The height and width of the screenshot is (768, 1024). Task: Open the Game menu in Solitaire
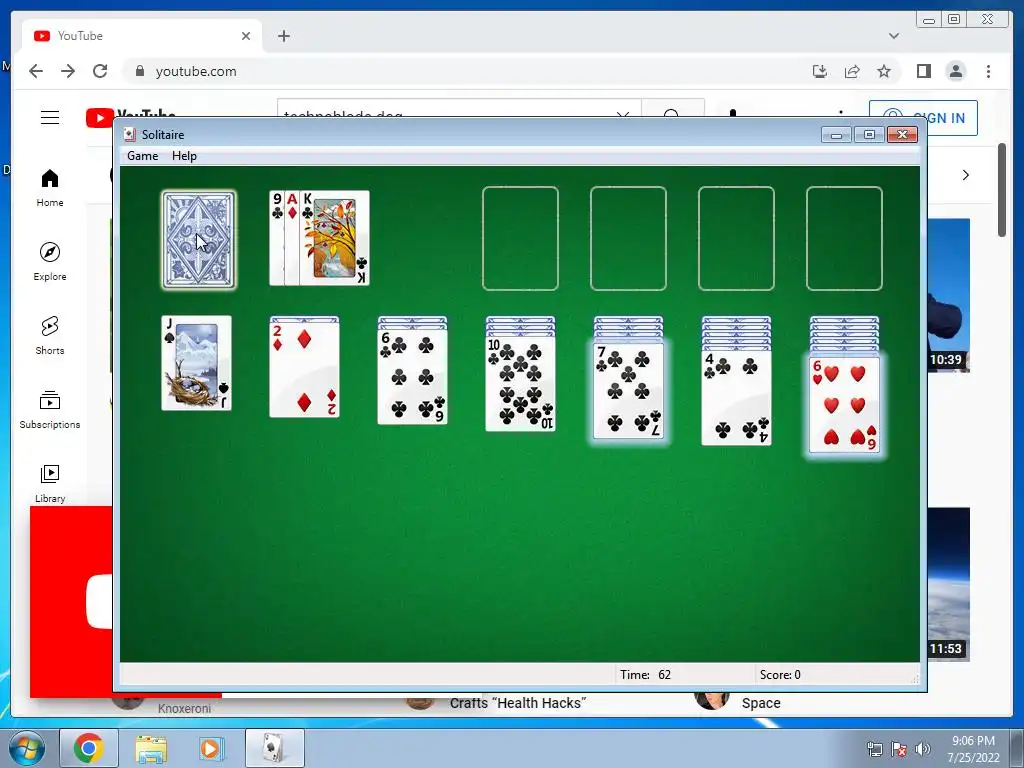[142, 156]
